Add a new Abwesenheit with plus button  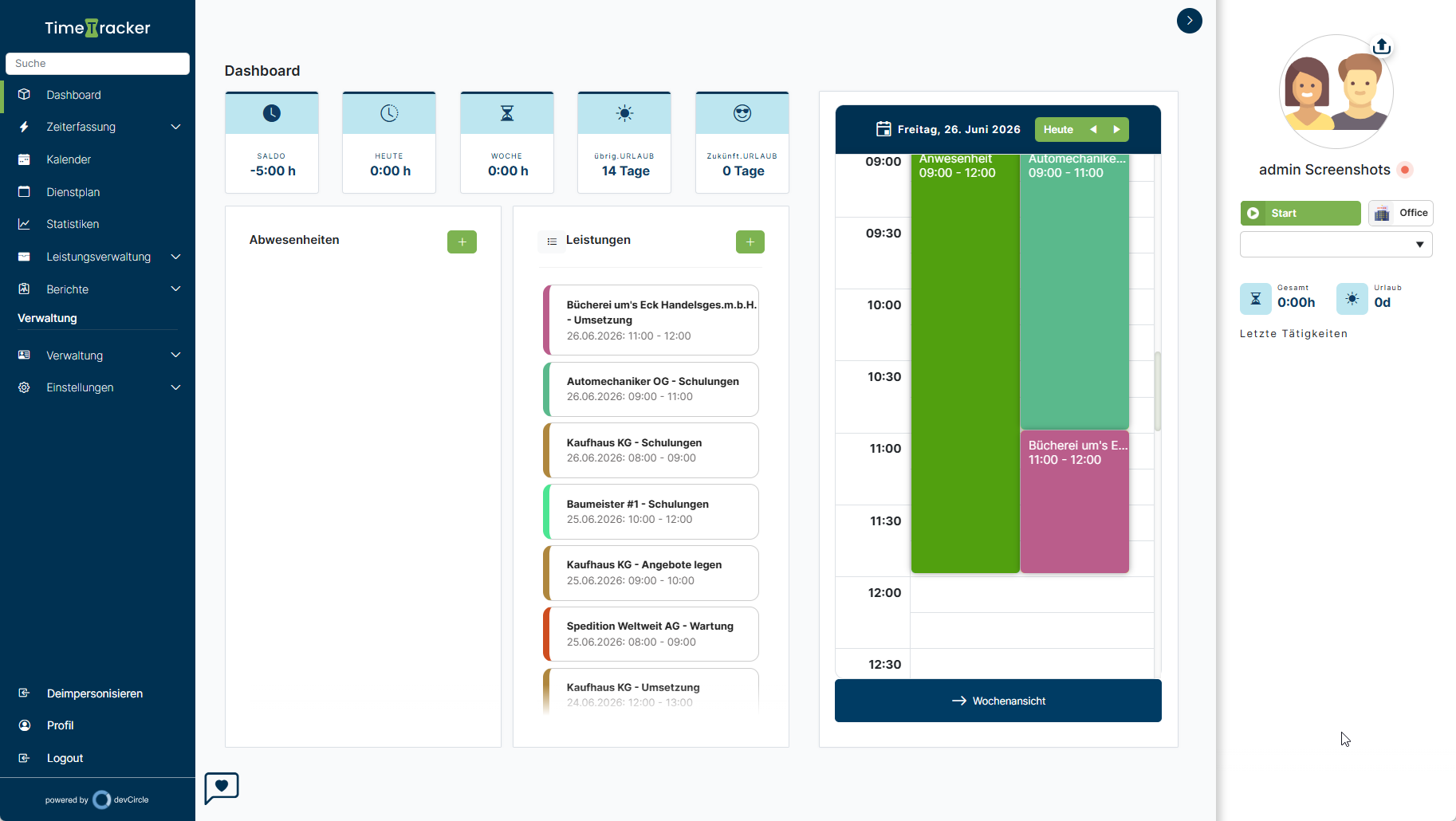coord(462,242)
